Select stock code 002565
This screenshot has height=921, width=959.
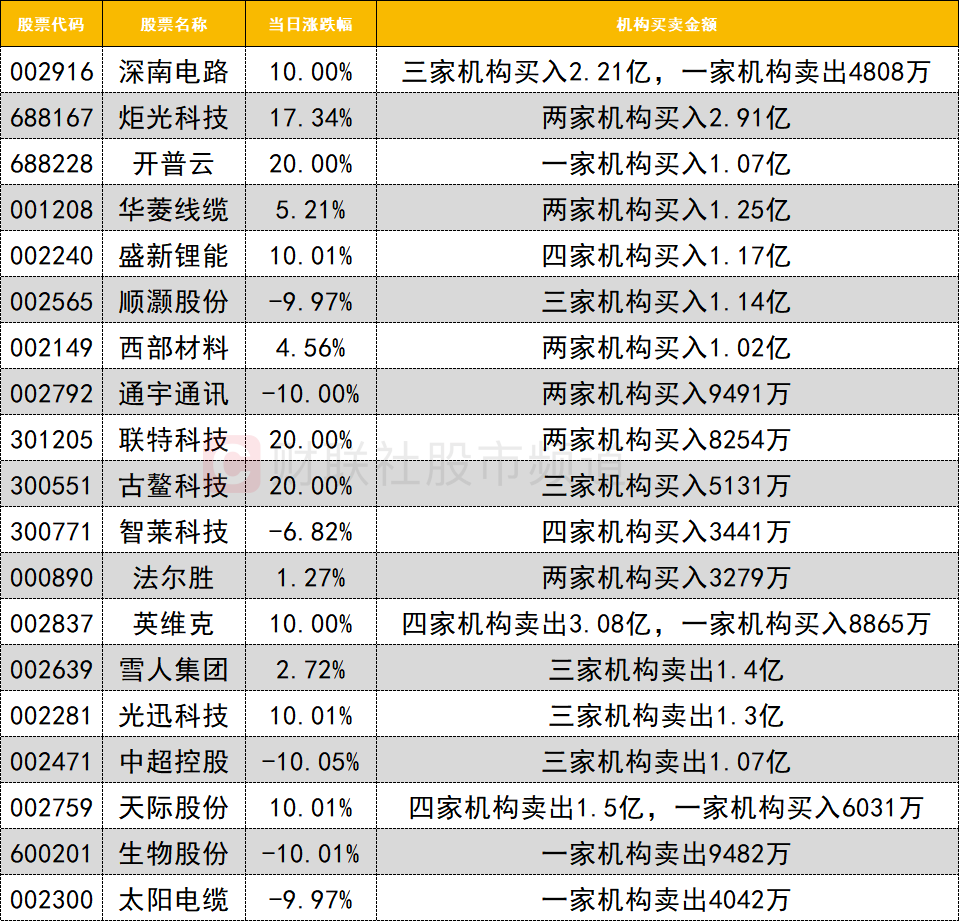coord(51,302)
